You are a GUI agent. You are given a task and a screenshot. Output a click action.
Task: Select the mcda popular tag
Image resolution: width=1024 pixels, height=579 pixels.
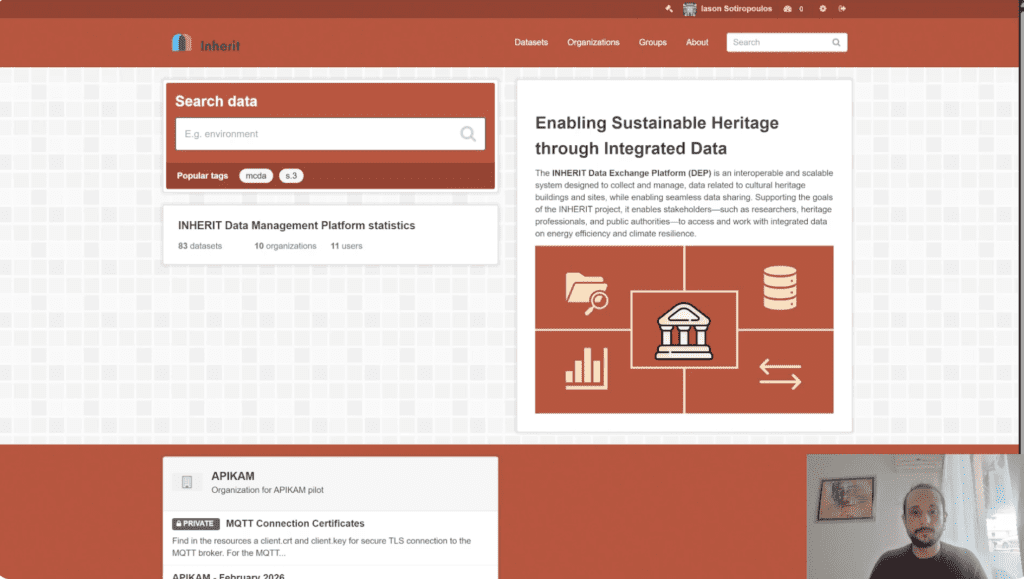(x=256, y=176)
